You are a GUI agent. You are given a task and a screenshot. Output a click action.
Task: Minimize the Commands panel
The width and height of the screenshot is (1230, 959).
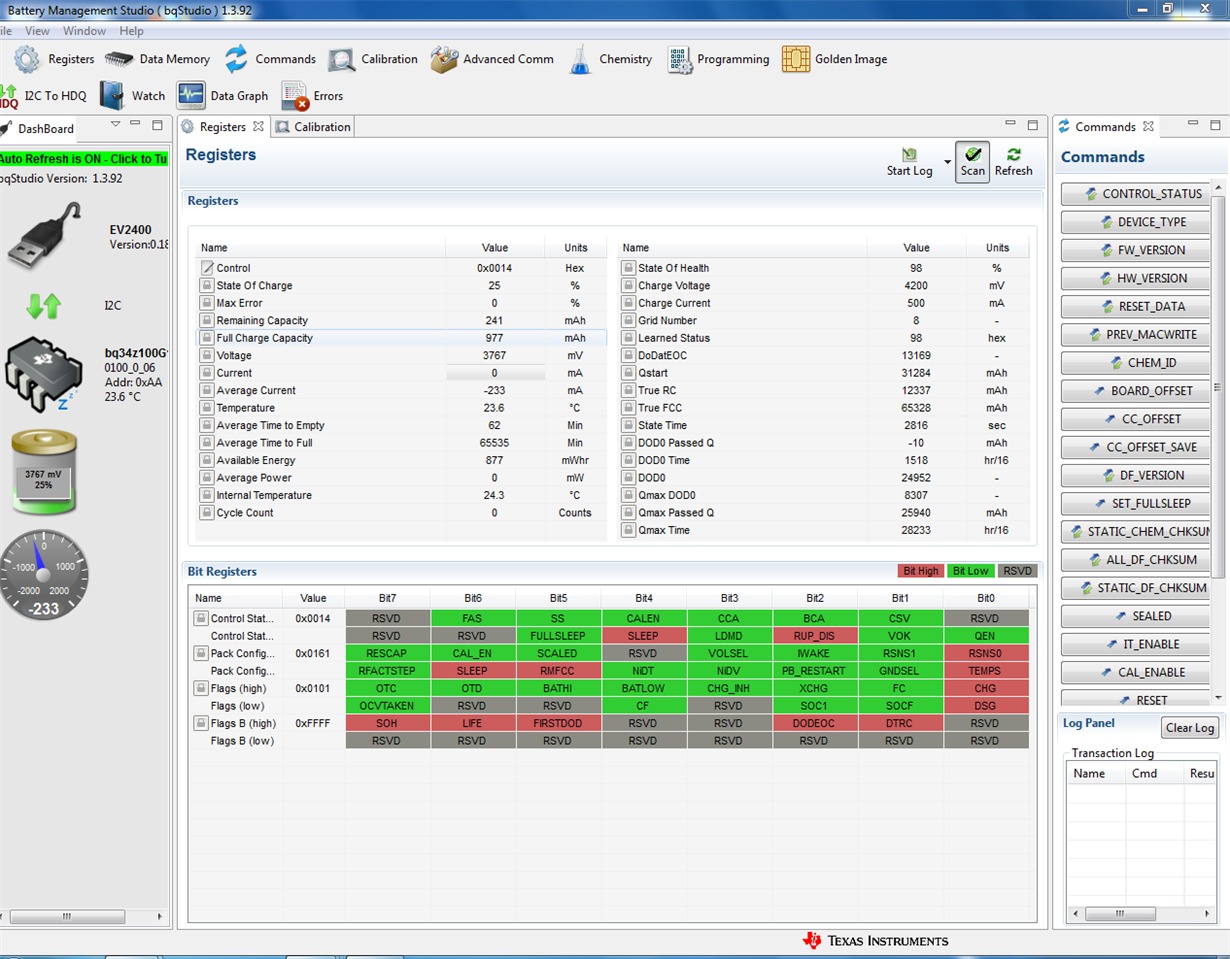[x=1194, y=124]
